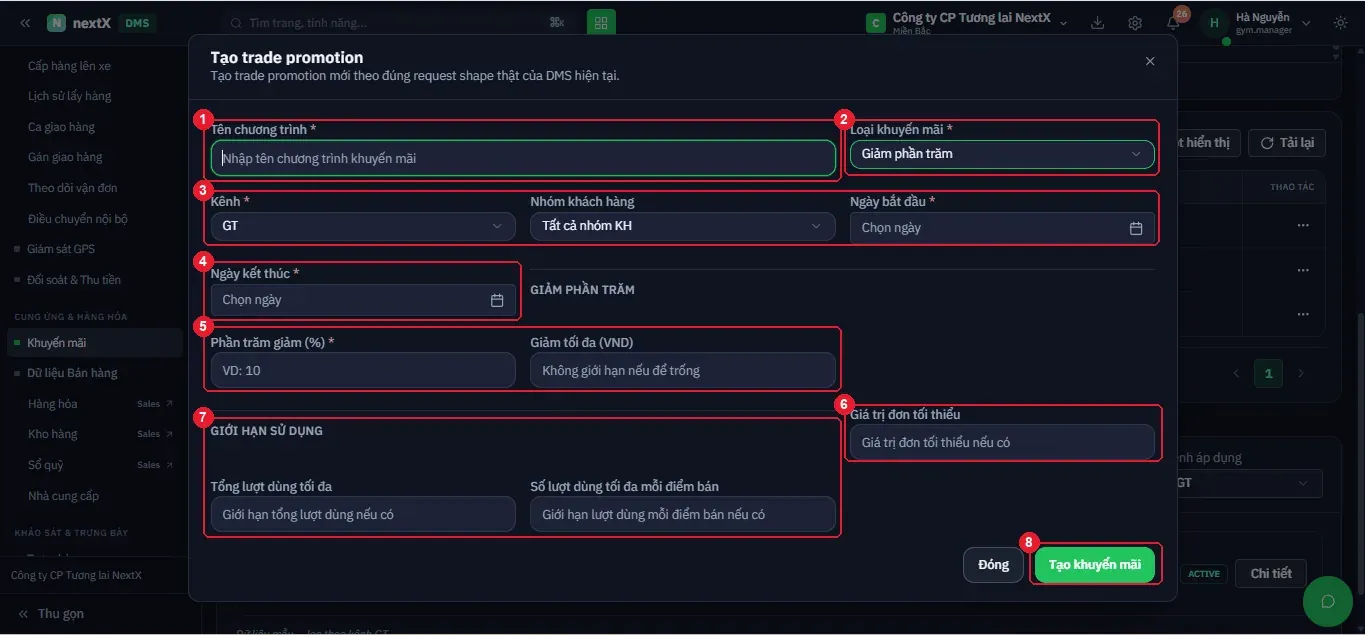Click Tải lại button behind dialog
The width and height of the screenshot is (1365, 635).
(1286, 143)
